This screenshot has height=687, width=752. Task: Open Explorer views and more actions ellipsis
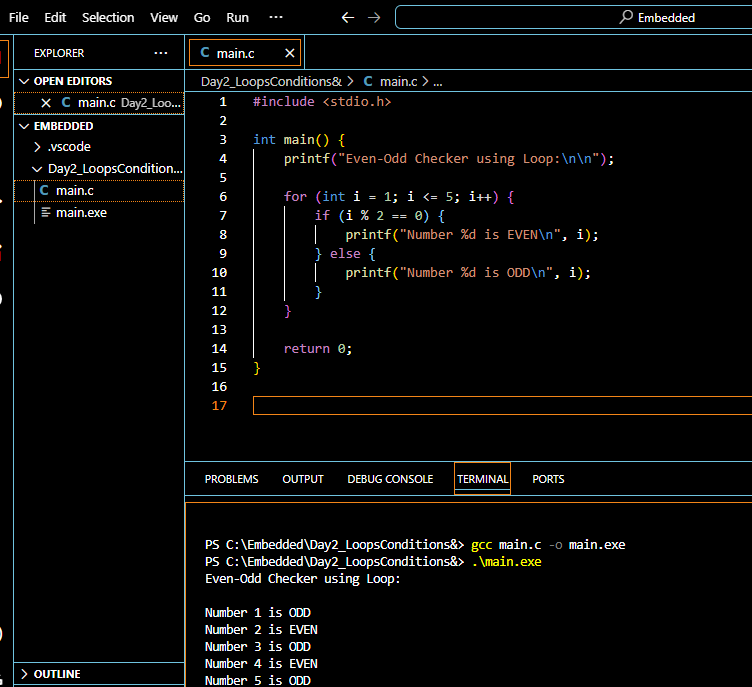[x=161, y=53]
